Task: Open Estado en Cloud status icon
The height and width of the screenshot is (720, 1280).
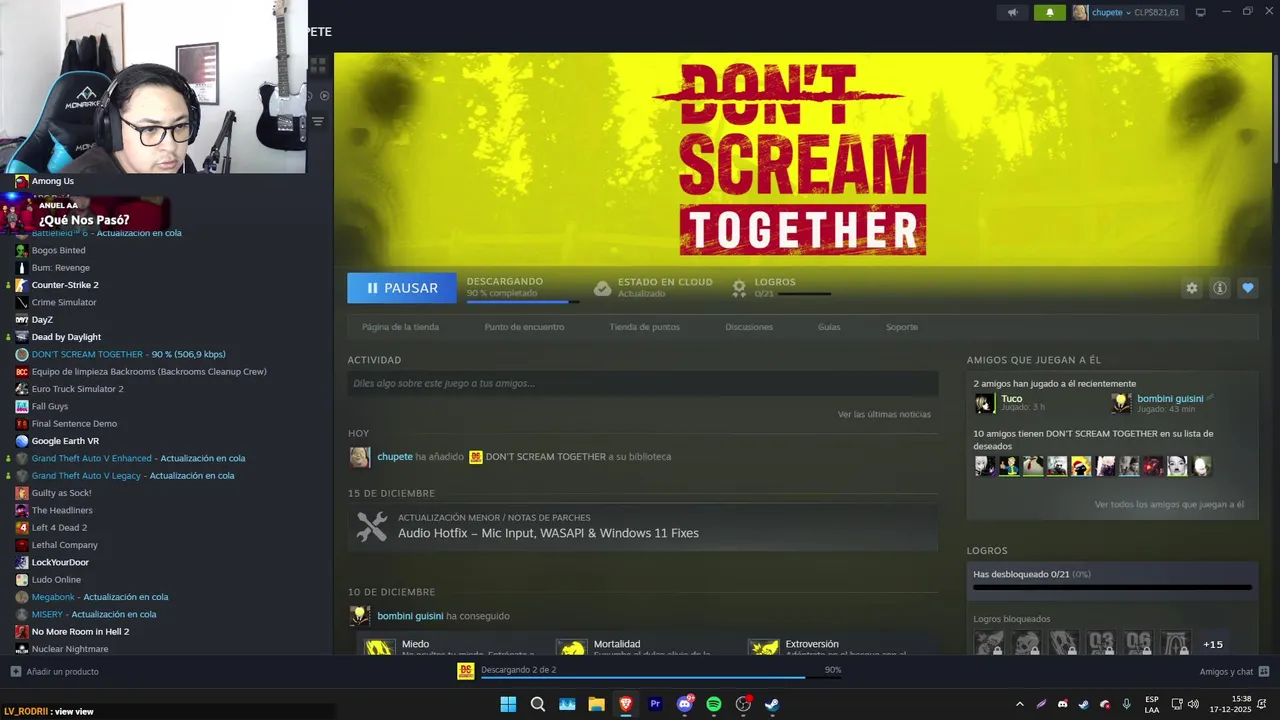Action: click(x=602, y=288)
